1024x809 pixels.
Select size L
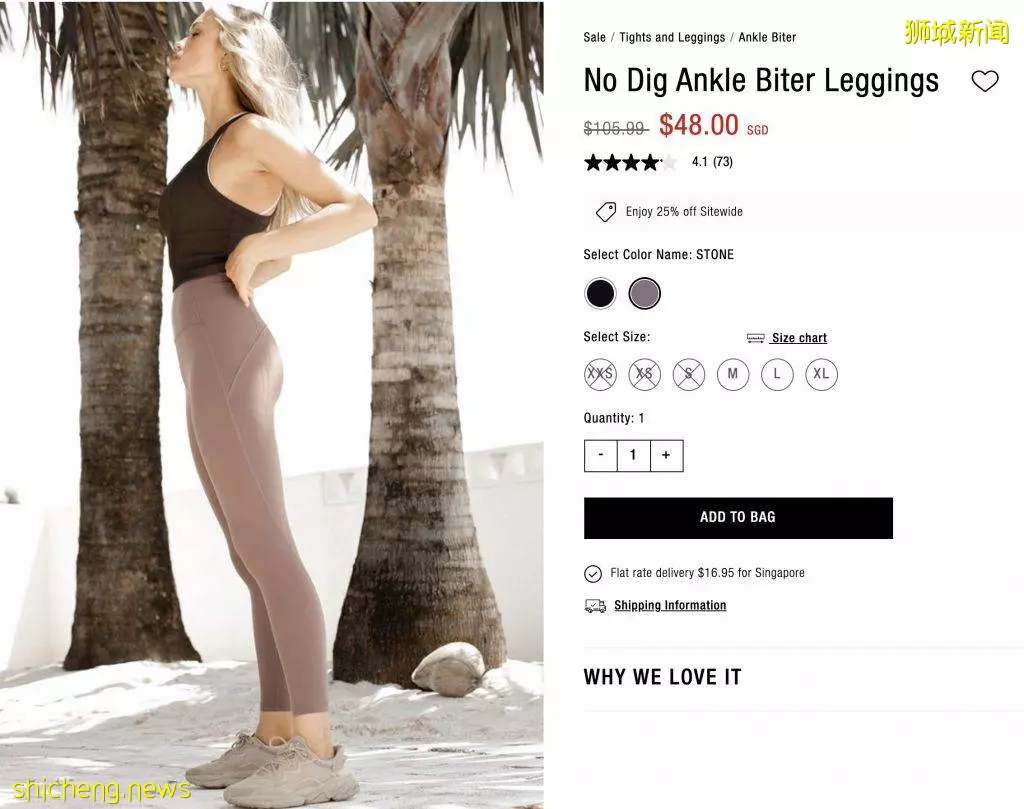(777, 374)
